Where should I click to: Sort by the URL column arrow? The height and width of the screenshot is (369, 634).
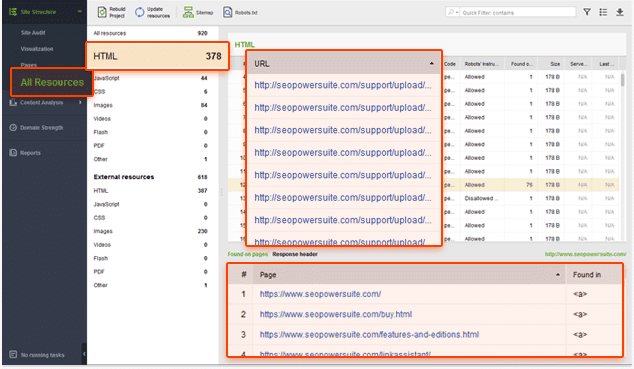click(x=431, y=63)
